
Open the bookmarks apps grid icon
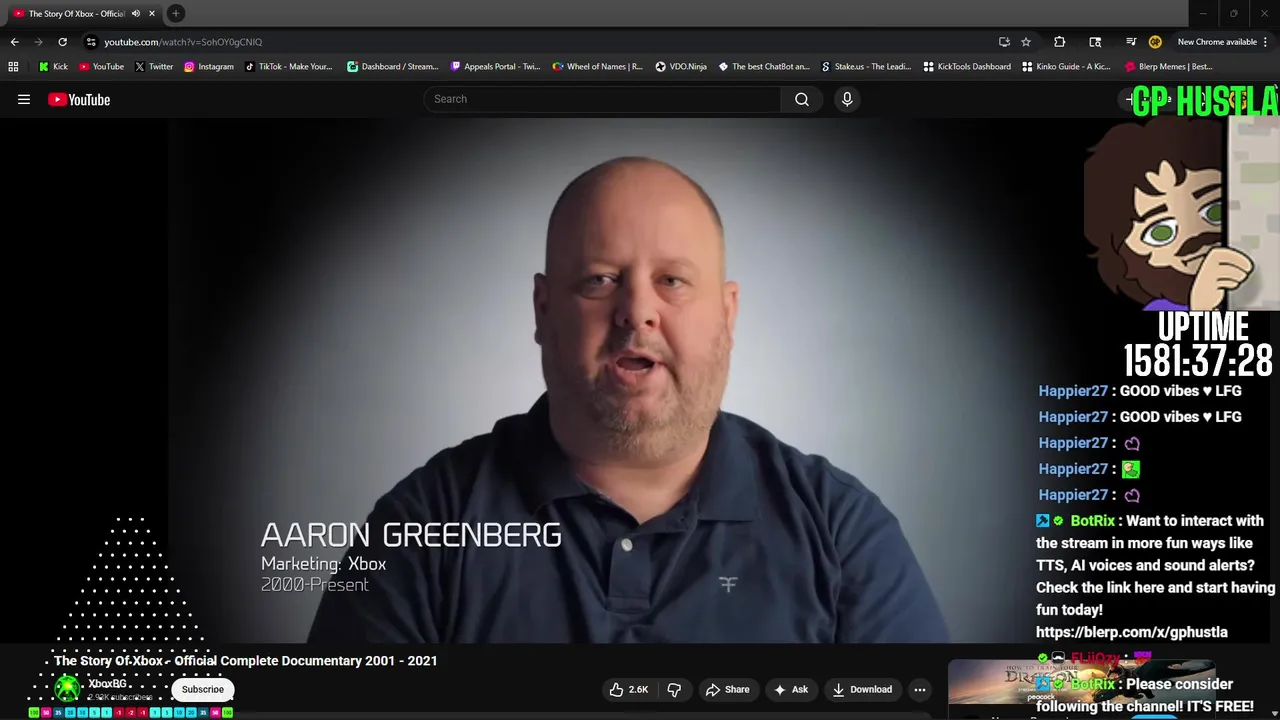(x=13, y=67)
